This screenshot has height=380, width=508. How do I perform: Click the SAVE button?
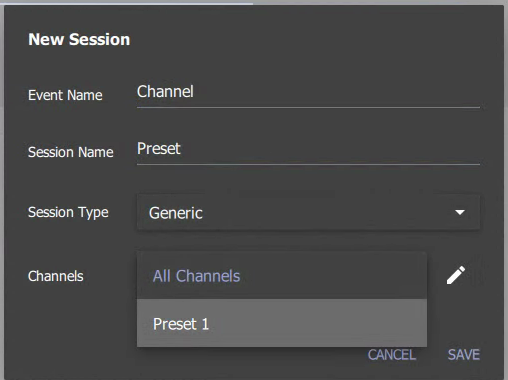pyautogui.click(x=464, y=355)
